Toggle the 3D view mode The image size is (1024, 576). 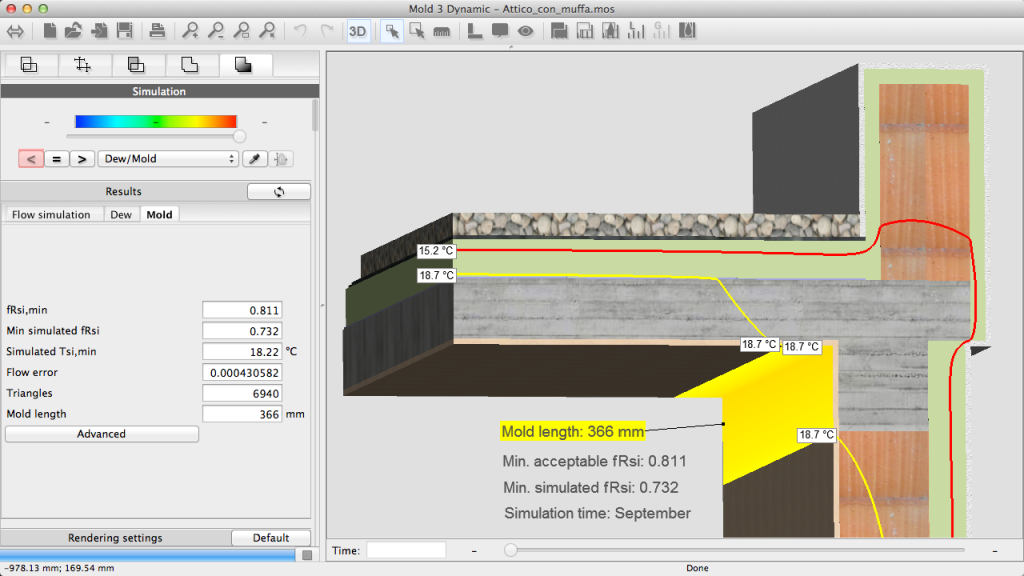click(x=357, y=31)
